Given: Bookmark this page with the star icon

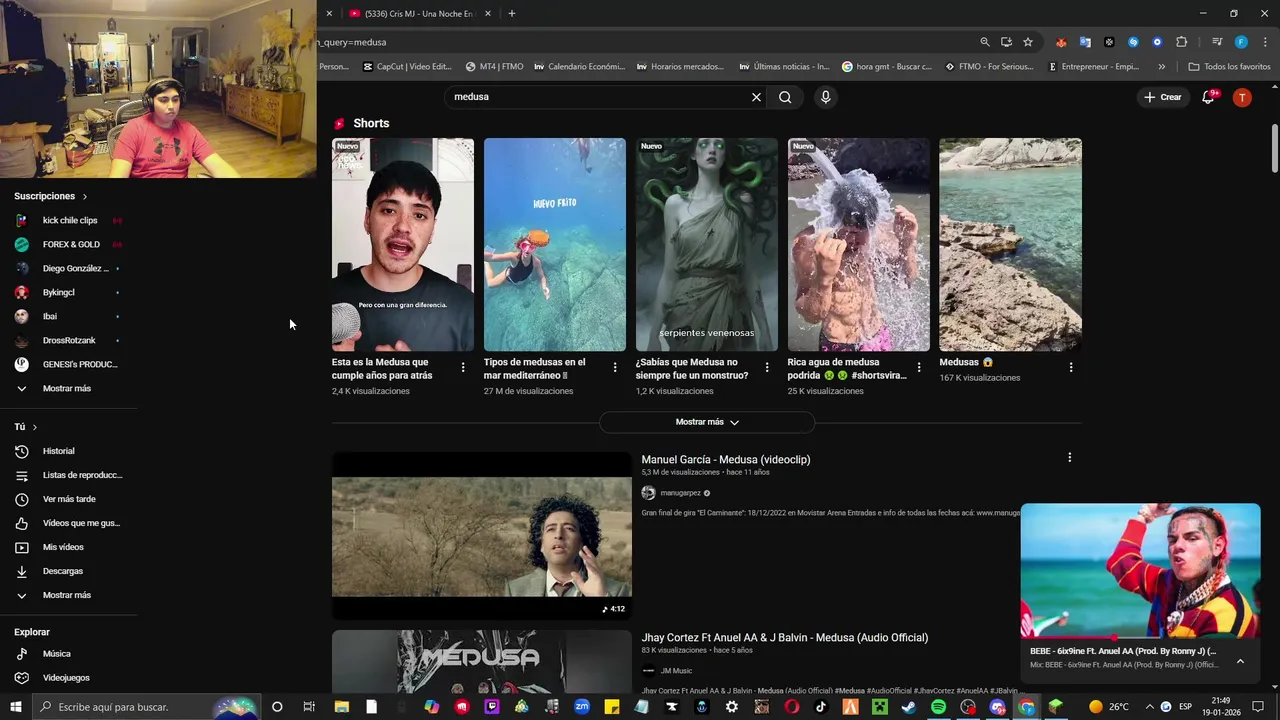Looking at the screenshot, I should [x=1028, y=42].
